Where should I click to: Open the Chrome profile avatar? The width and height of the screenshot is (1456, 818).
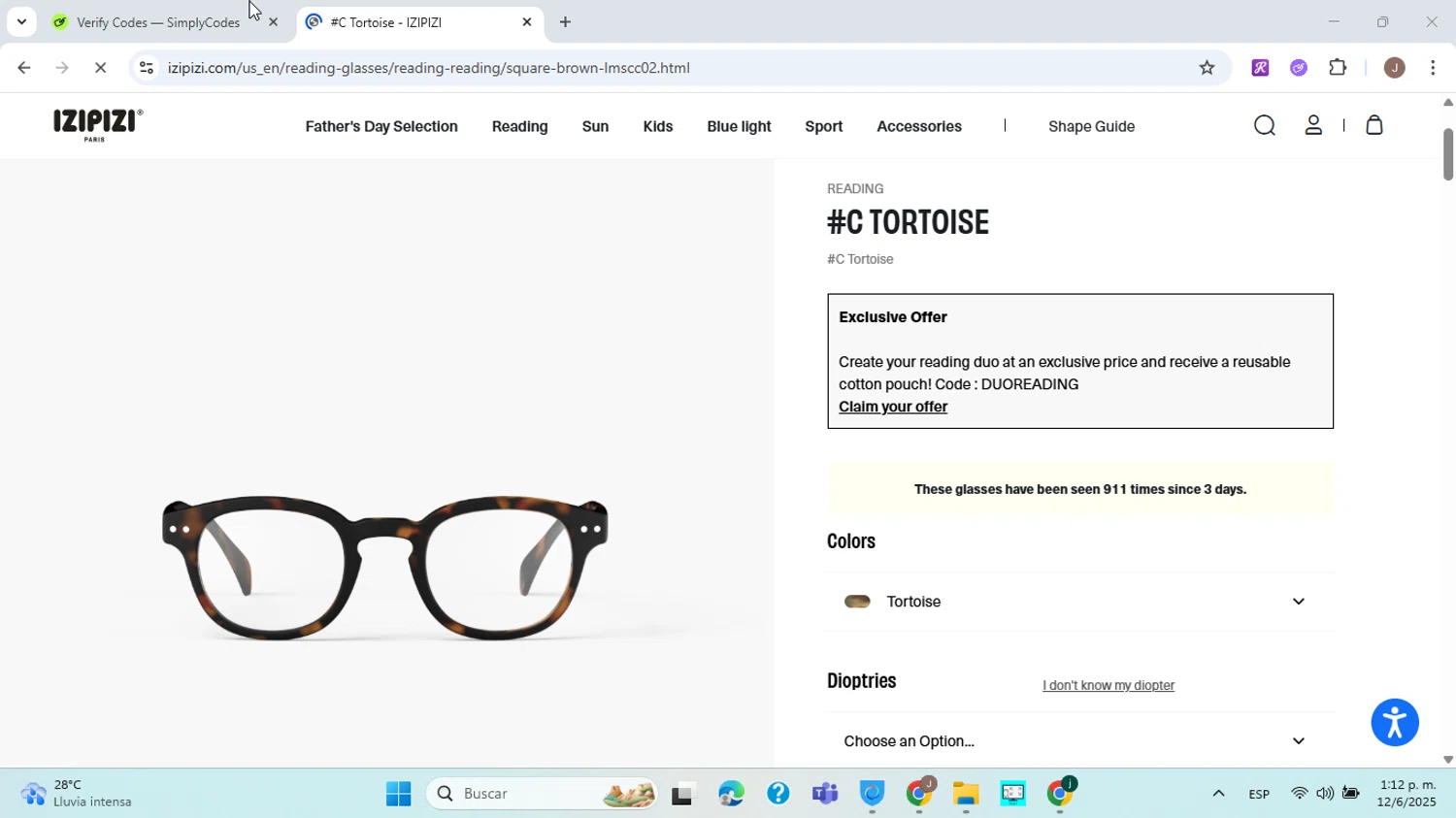pos(1394,68)
